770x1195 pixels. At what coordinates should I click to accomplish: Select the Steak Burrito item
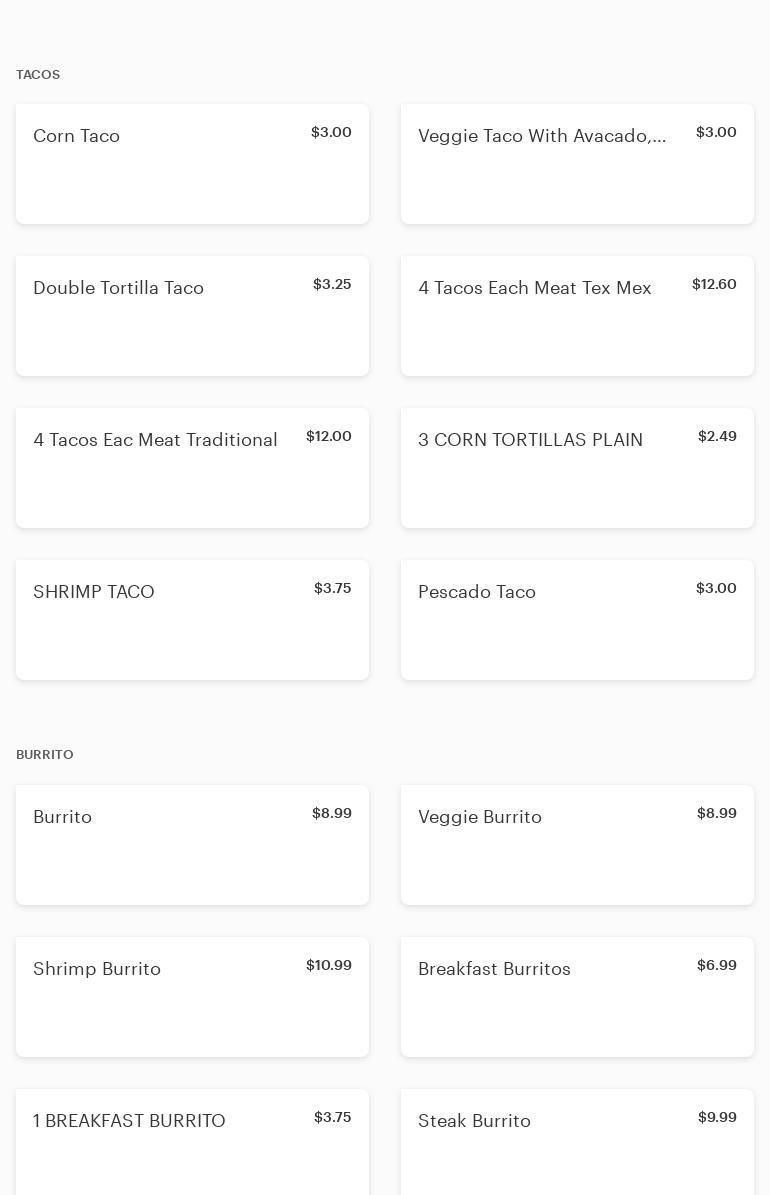577,1142
